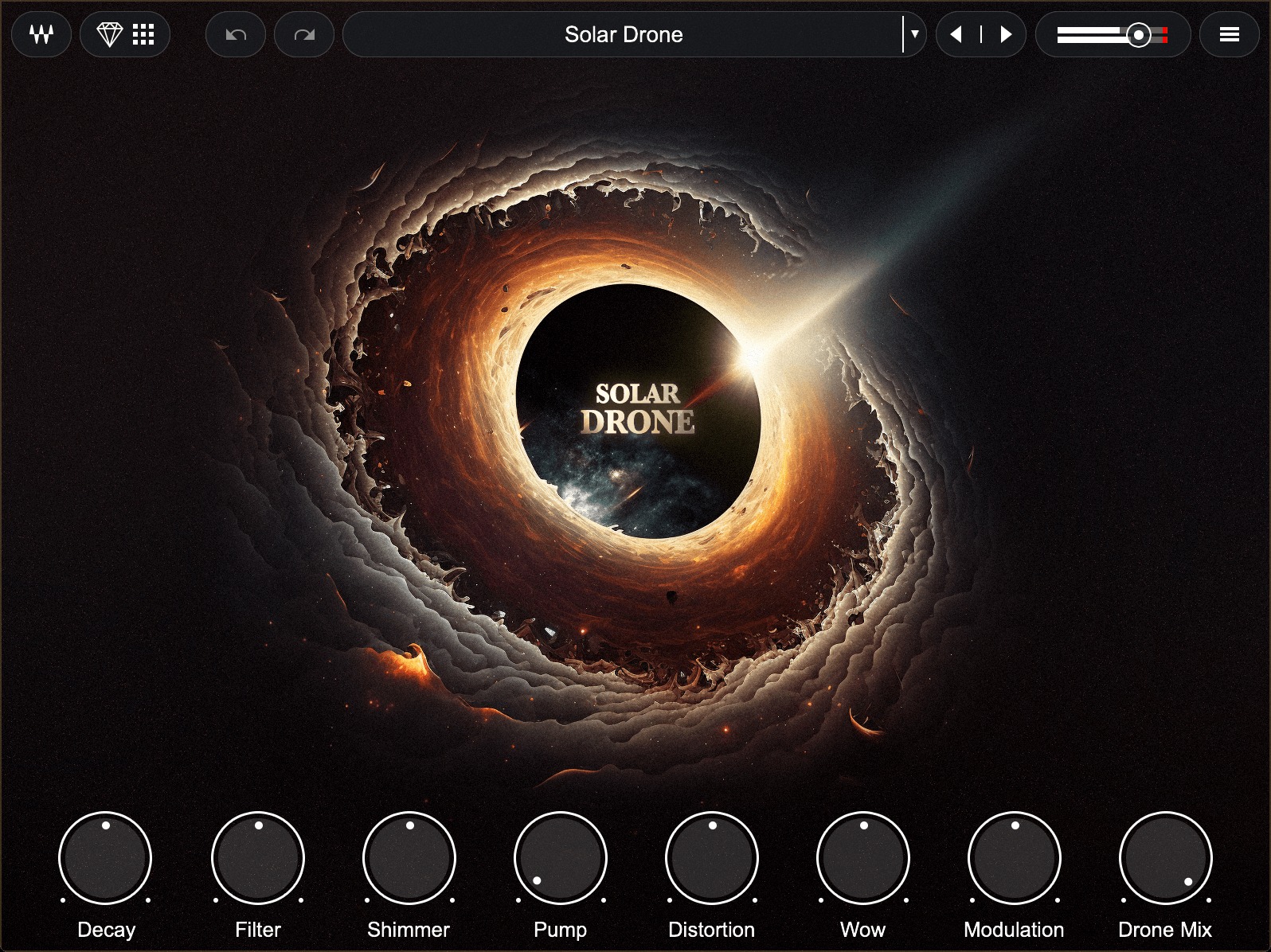Click the Modulation label
This screenshot has height=952, width=1271.
(1014, 929)
